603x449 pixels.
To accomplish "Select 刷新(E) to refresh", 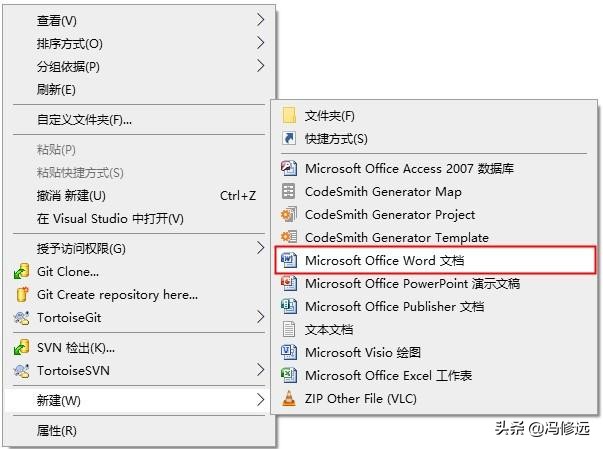I will pyautogui.click(x=56, y=90).
